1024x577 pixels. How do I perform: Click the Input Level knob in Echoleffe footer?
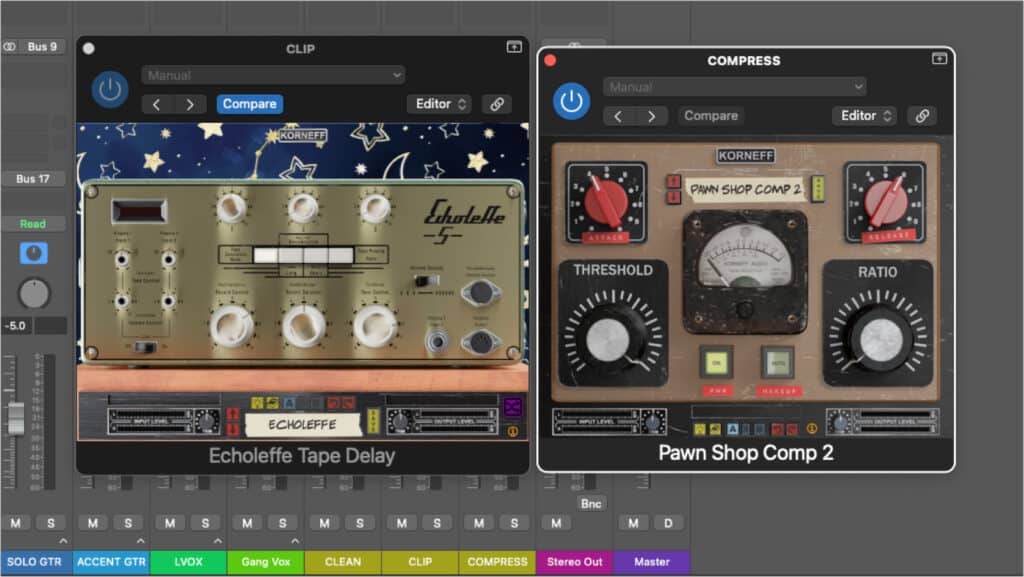208,422
